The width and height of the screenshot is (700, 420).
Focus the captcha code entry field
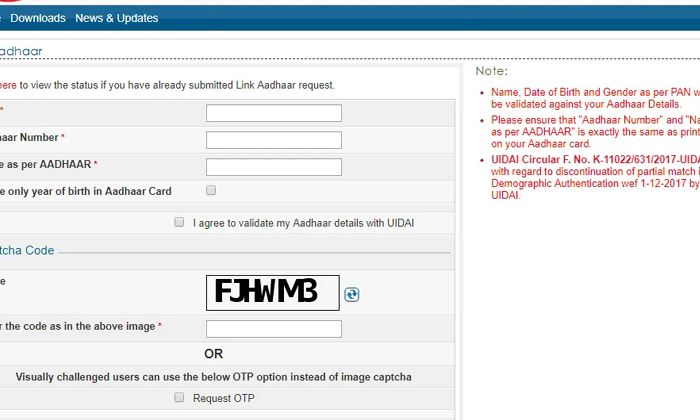pyautogui.click(x=274, y=329)
